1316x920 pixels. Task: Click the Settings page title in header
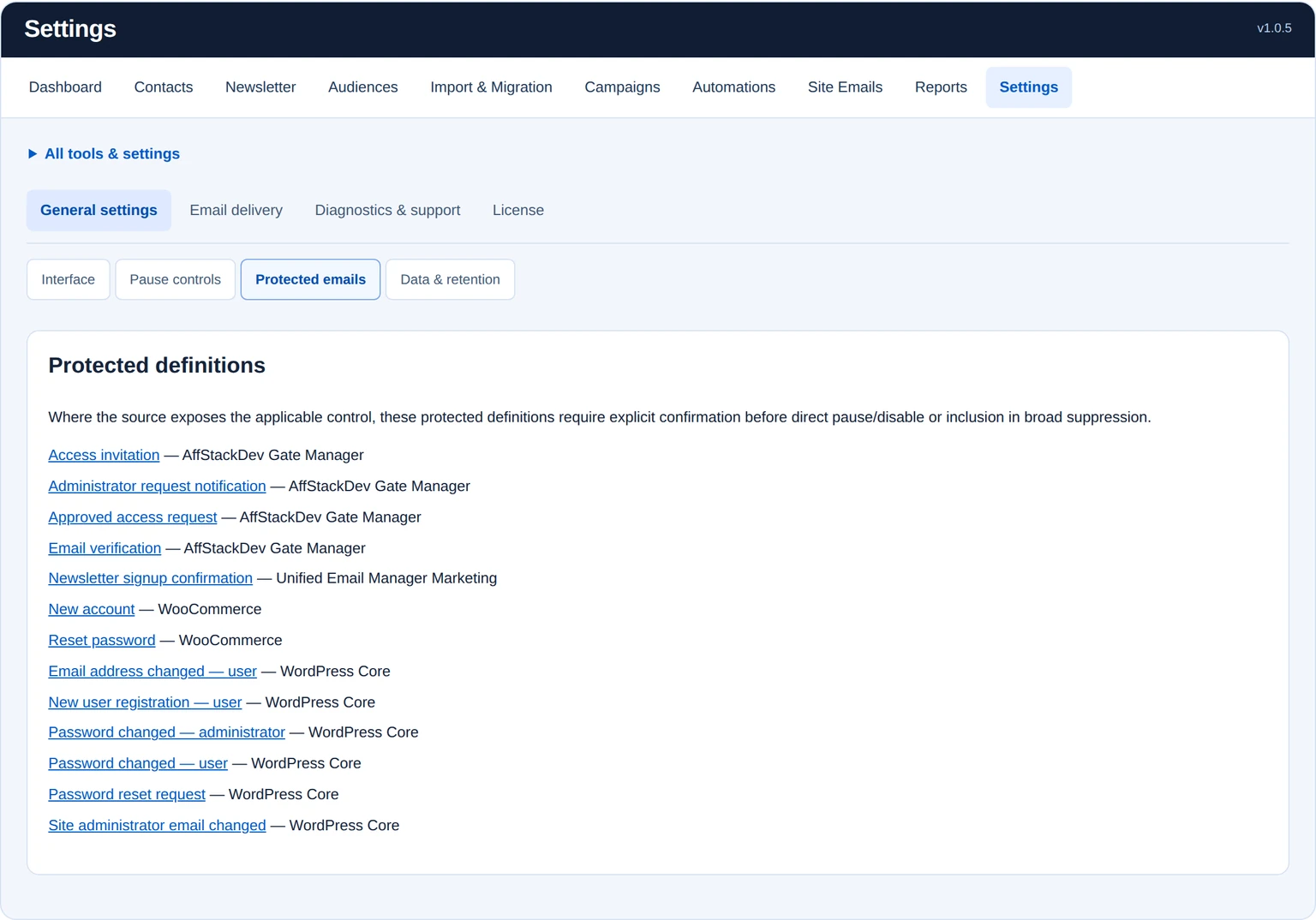[70, 29]
